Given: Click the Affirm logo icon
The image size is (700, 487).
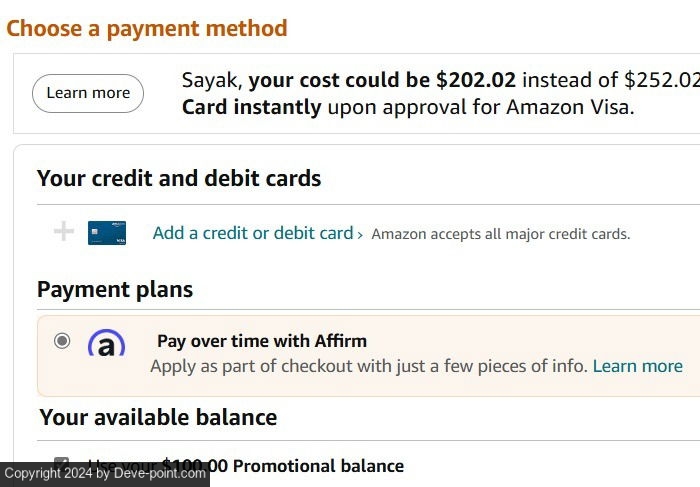Looking at the screenshot, I should 106,345.
